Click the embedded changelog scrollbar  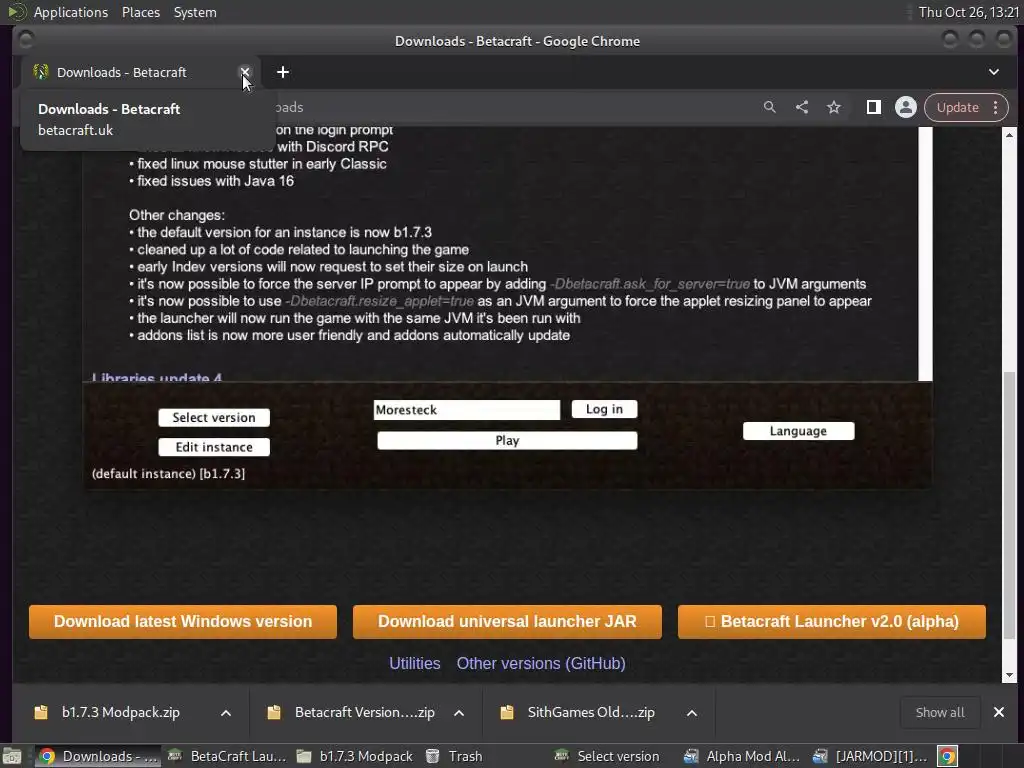(x=925, y=254)
